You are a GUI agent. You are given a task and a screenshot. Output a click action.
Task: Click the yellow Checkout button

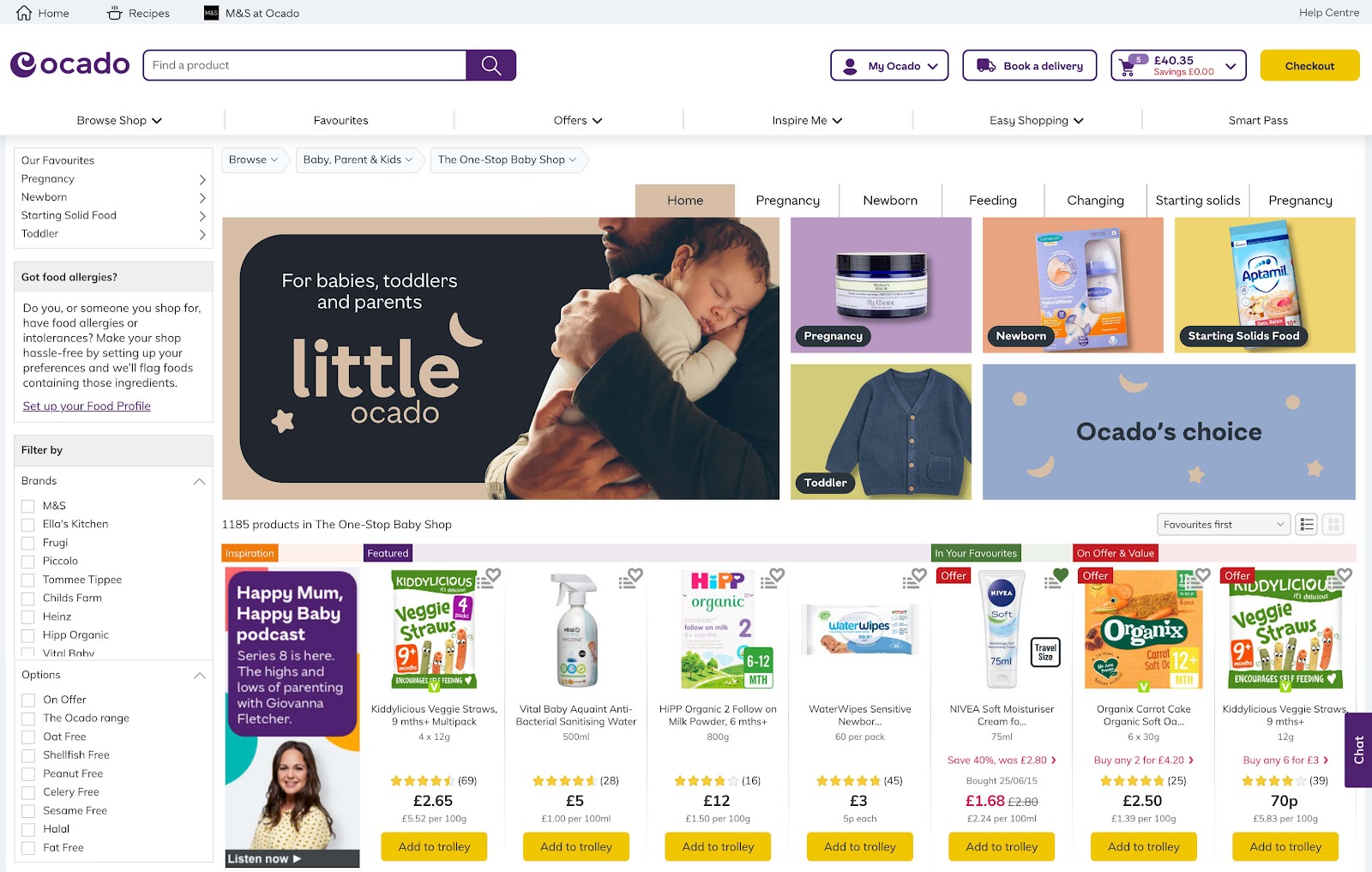click(1309, 65)
